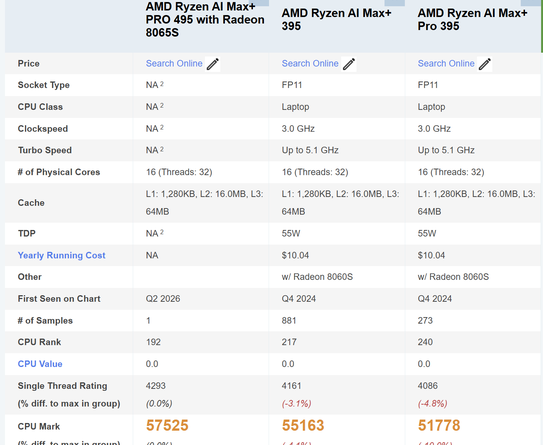The image size is (543, 445).
Task: Select the AMD Ryzen AI Max+ Pro 395 heading
Action: (x=472, y=20)
